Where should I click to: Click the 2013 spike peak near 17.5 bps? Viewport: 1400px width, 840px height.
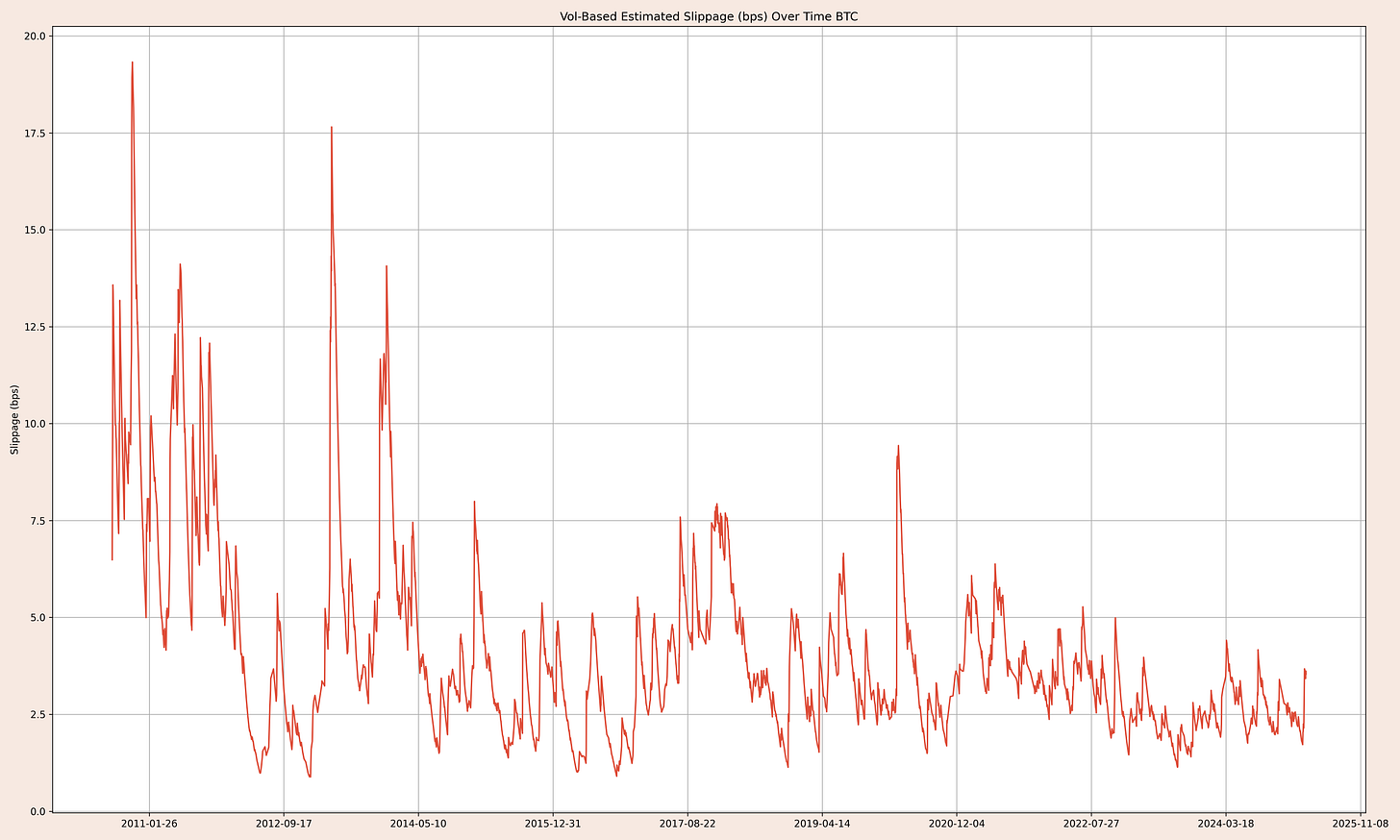coord(332,127)
